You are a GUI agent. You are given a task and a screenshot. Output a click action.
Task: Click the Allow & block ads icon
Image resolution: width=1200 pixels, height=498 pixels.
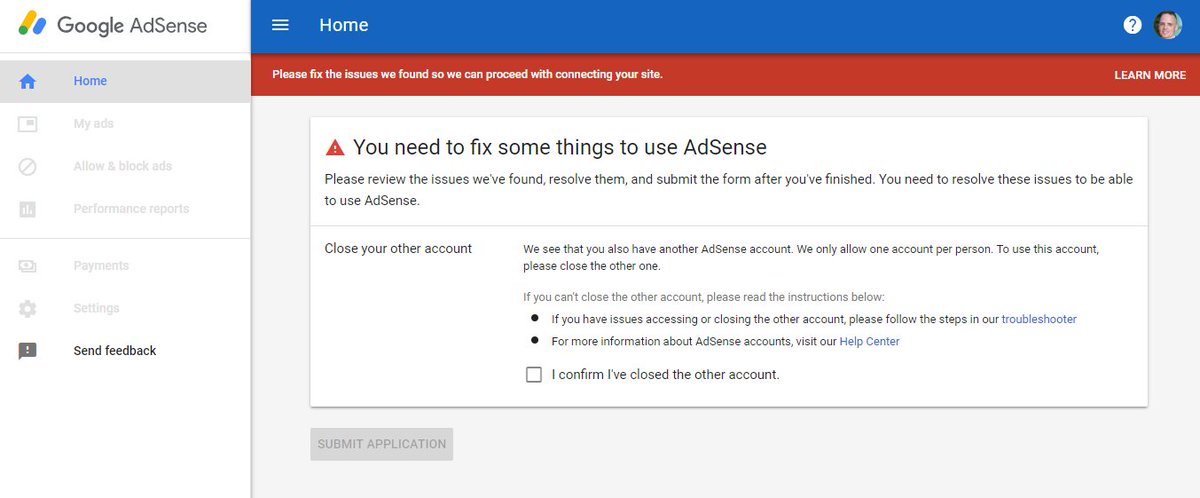28,167
